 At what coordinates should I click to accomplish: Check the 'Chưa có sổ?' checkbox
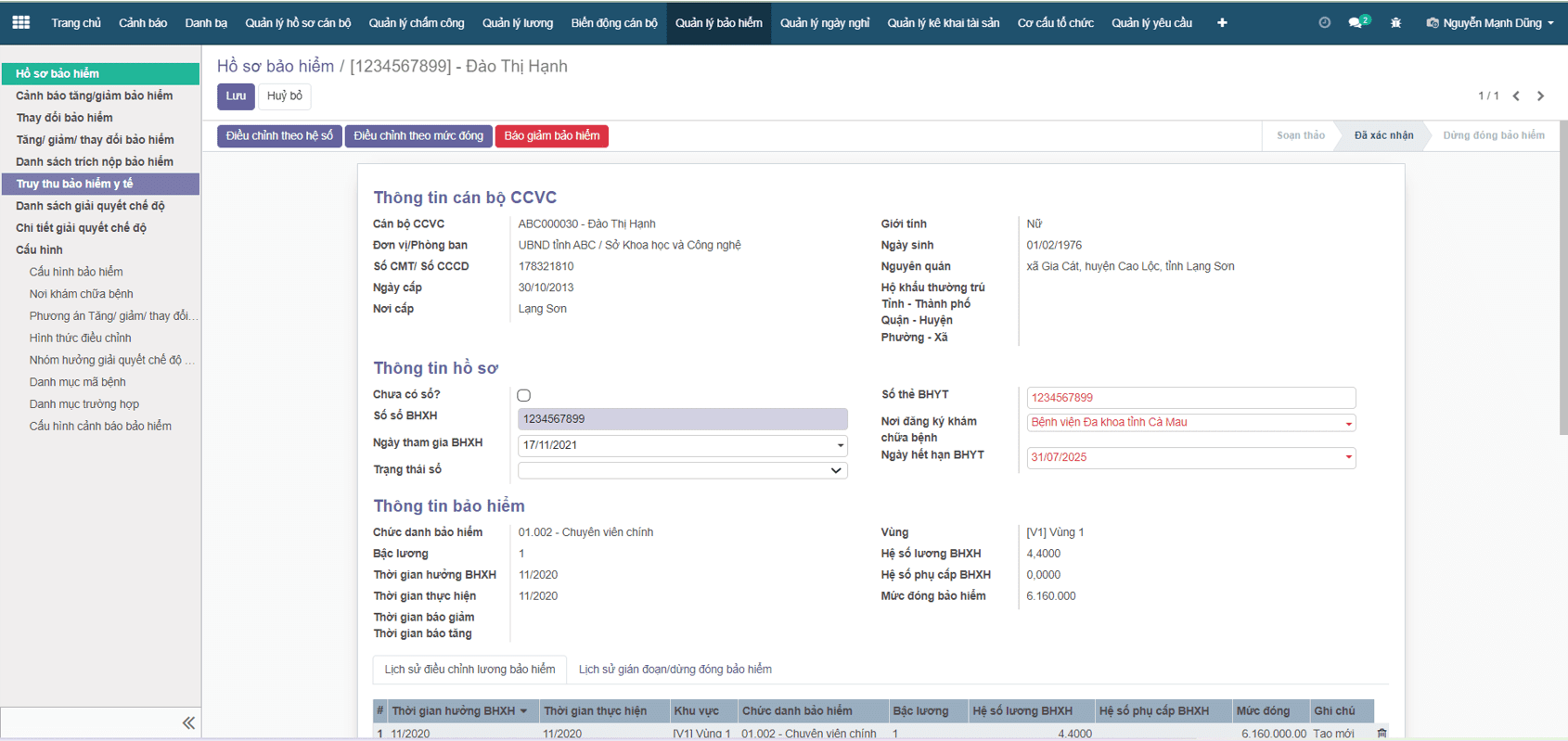coord(524,395)
